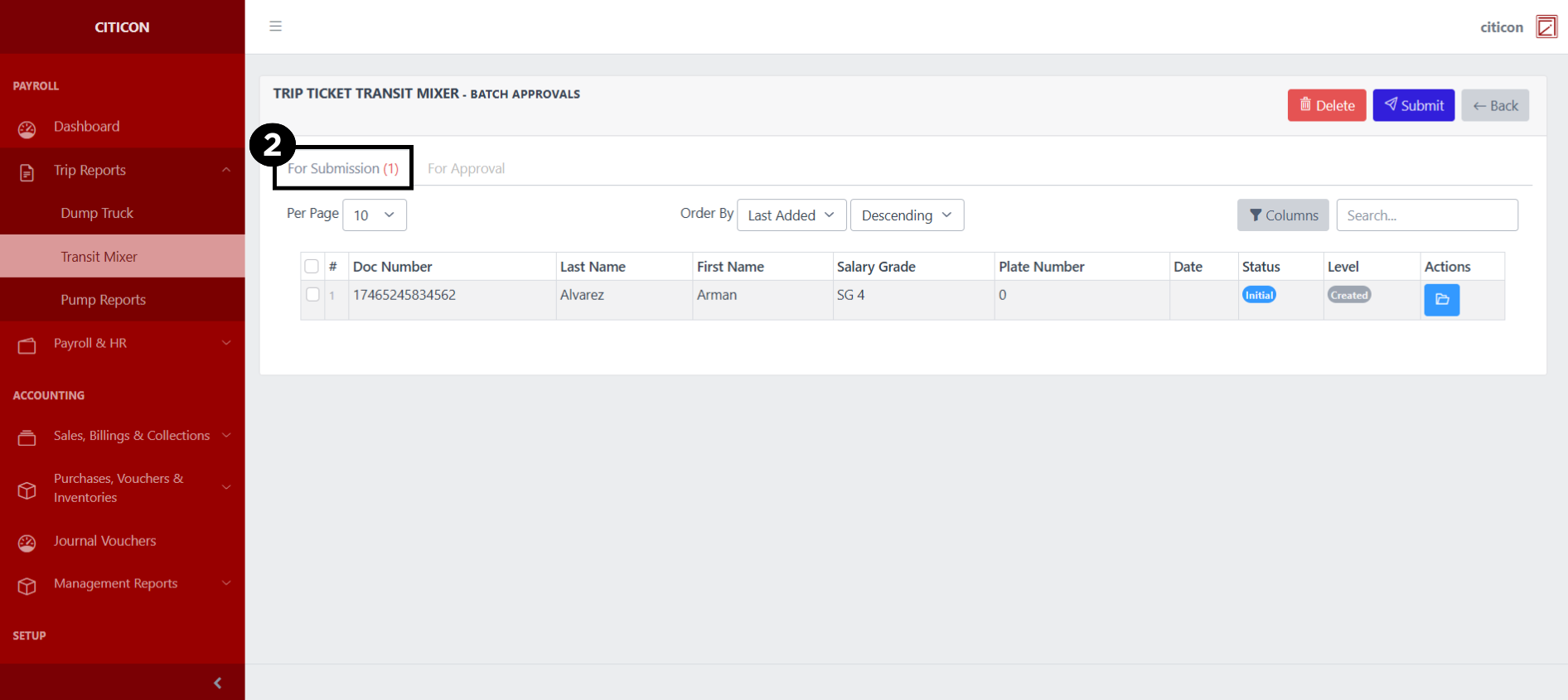This screenshot has width=1568, height=700.
Task: Click the hamburger menu icon
Action: (x=275, y=27)
